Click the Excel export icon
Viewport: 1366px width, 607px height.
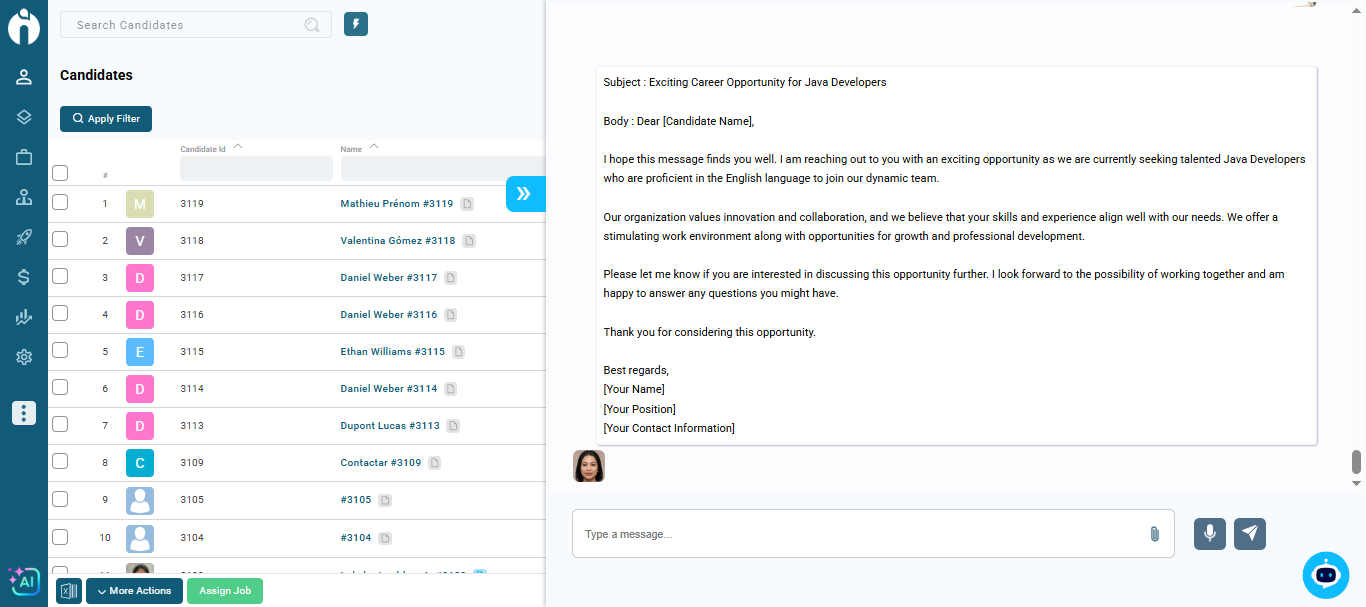tap(69, 591)
